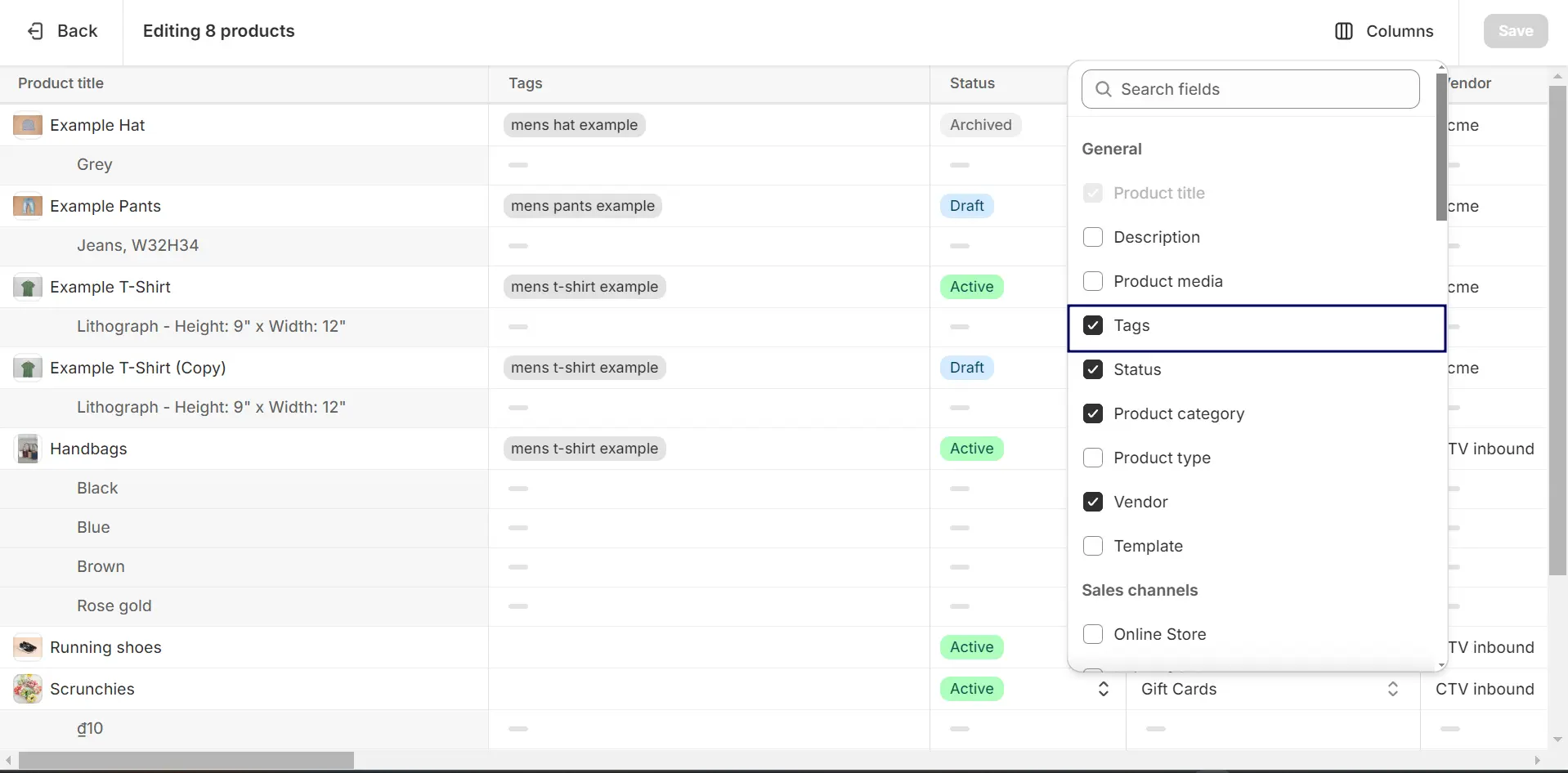Uncheck the Status column checkbox

pos(1092,369)
